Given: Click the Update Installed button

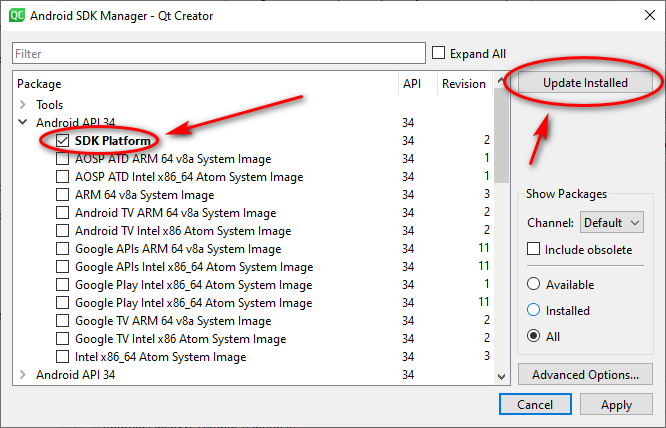Looking at the screenshot, I should 585,83.
